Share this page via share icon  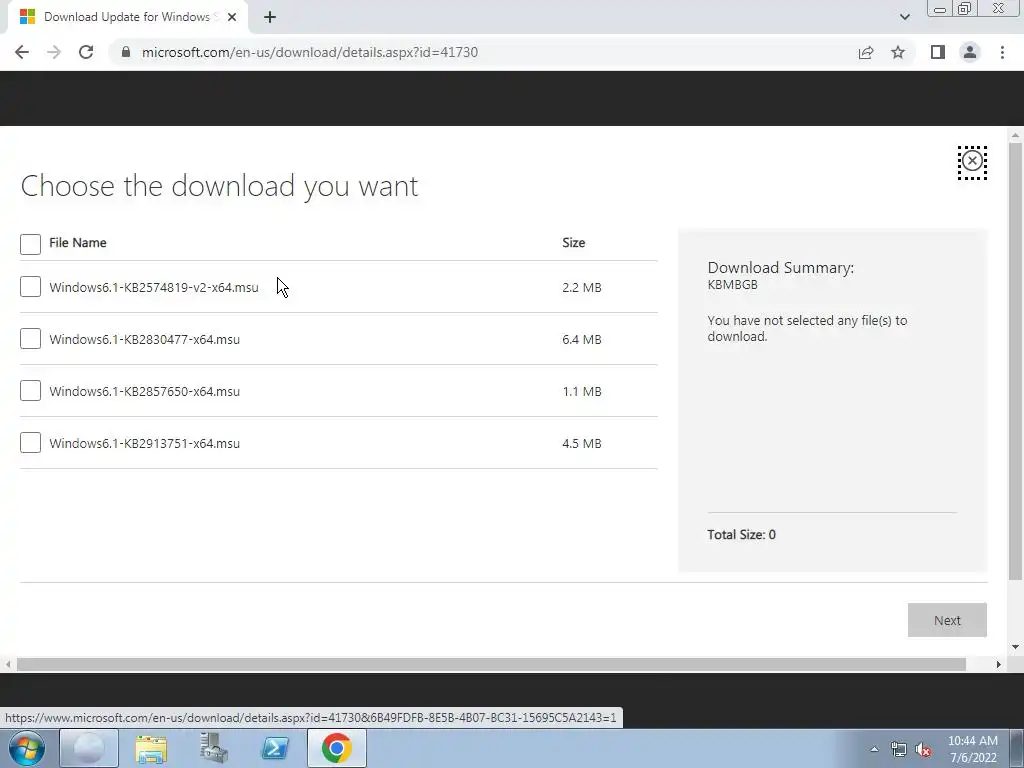pos(866,52)
